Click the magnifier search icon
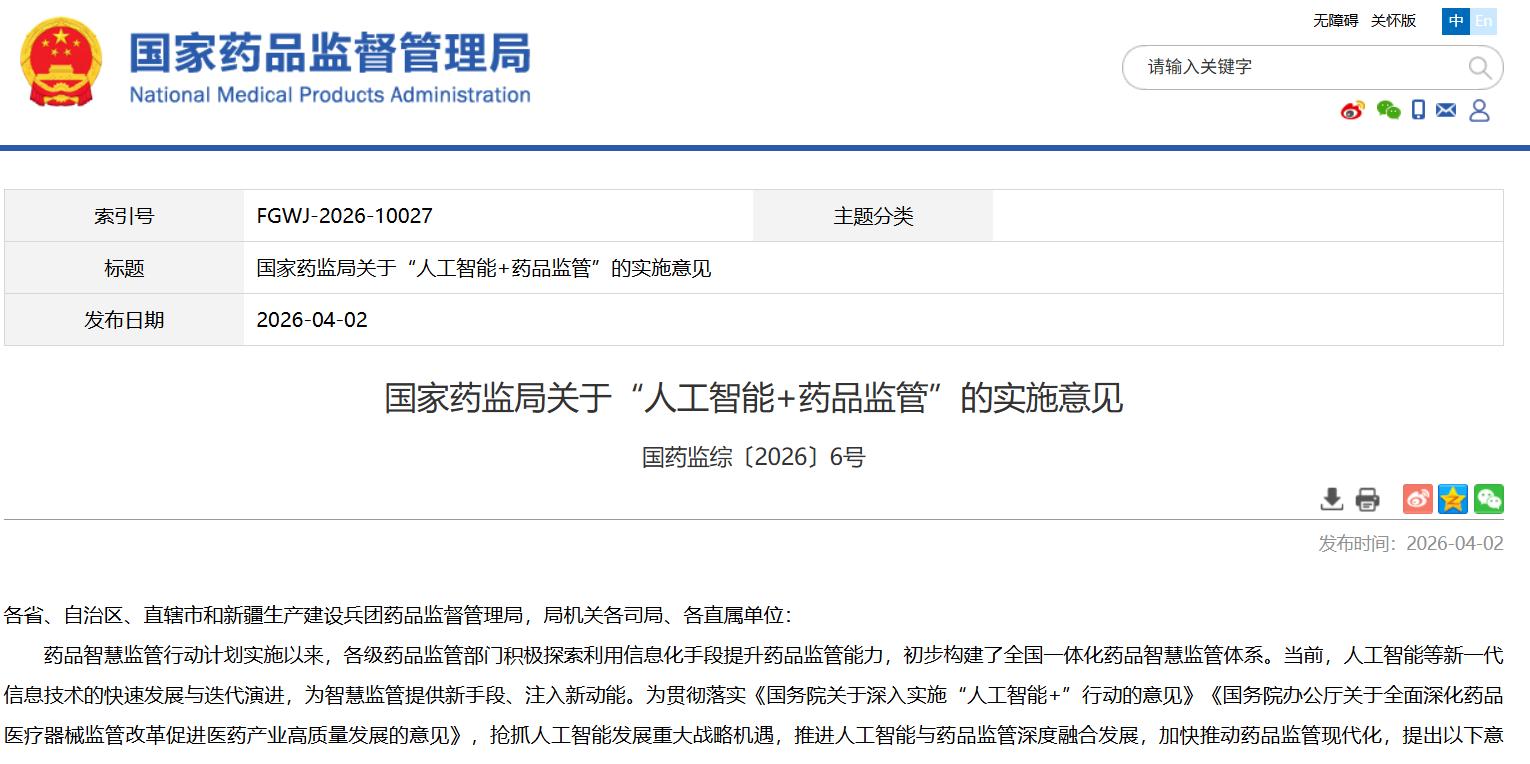This screenshot has width=1530, height=764. 1479,67
